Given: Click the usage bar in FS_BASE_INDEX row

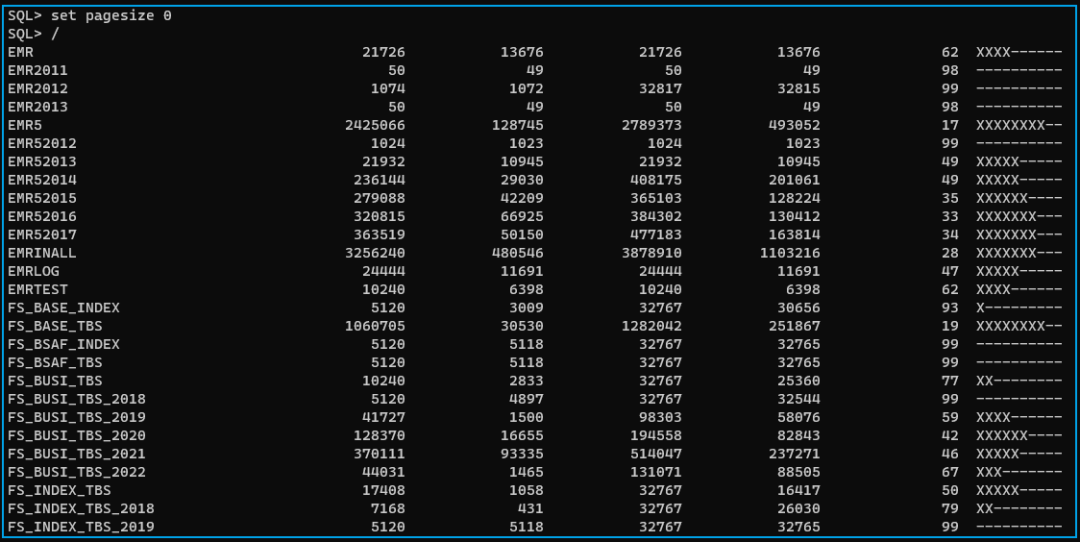Looking at the screenshot, I should (1019, 307).
